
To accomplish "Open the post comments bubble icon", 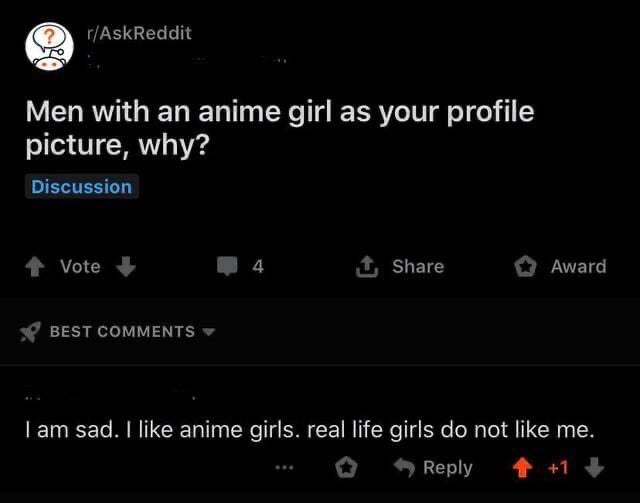I will (x=227, y=266).
